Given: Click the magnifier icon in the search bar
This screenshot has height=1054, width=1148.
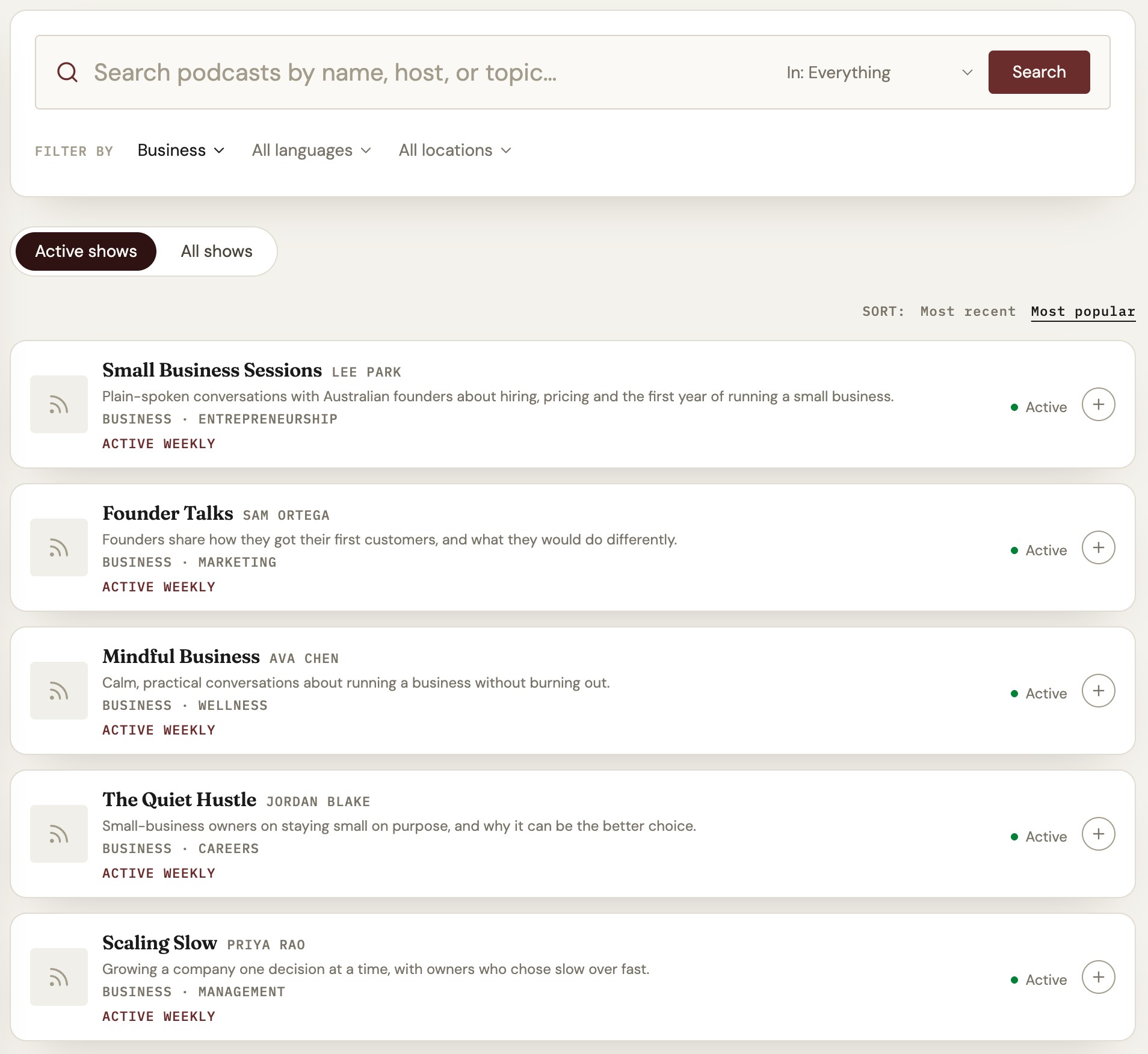Looking at the screenshot, I should click(67, 72).
